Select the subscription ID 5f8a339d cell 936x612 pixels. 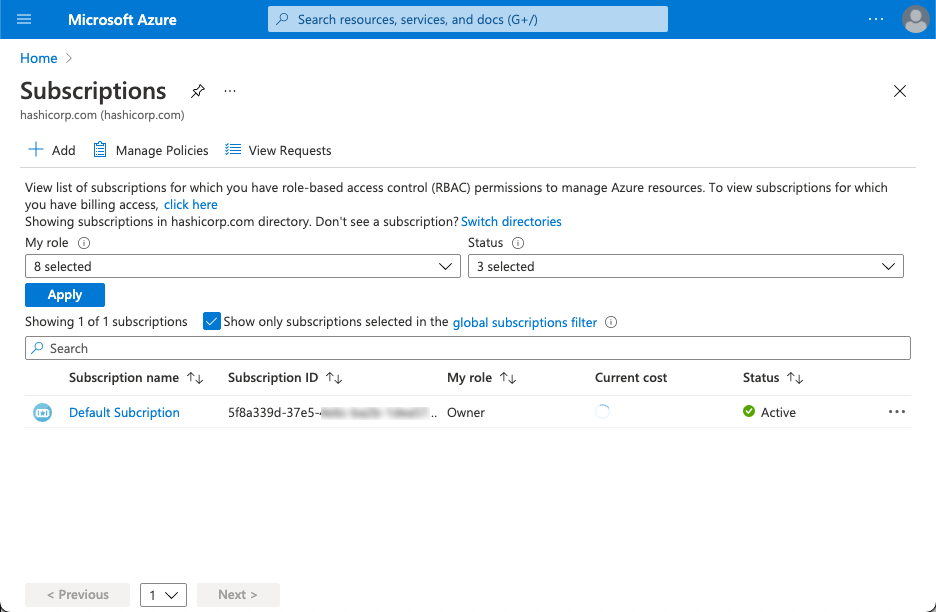click(332, 413)
